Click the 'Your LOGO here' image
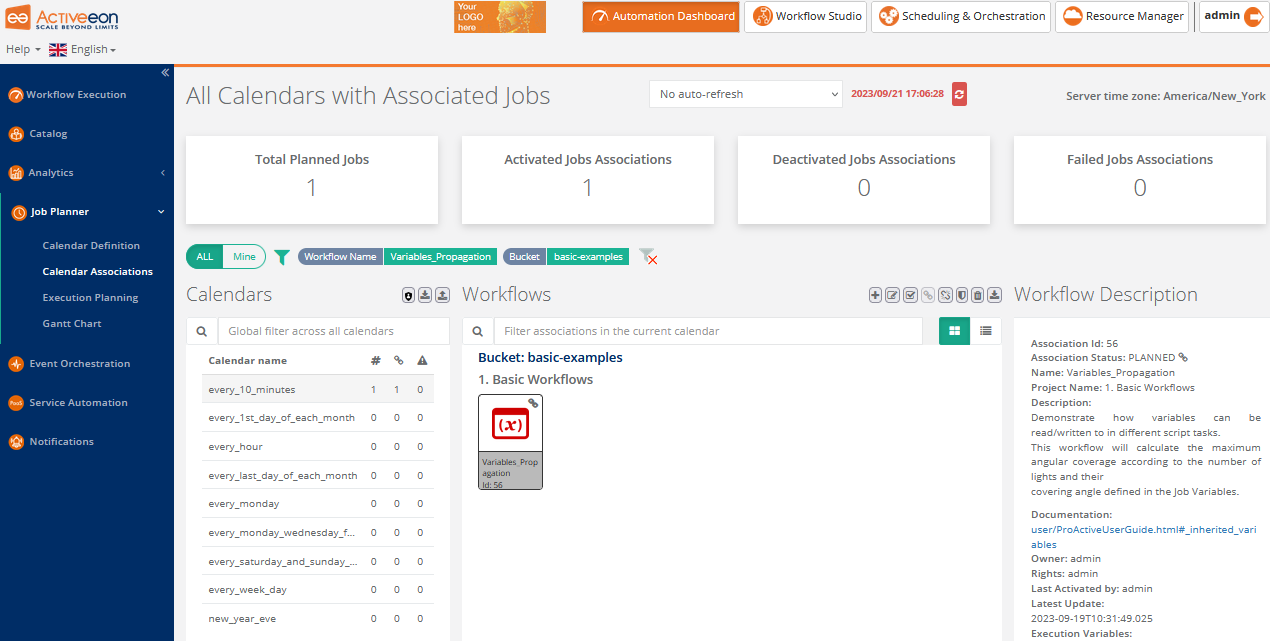The width and height of the screenshot is (1270, 641). (500, 17)
